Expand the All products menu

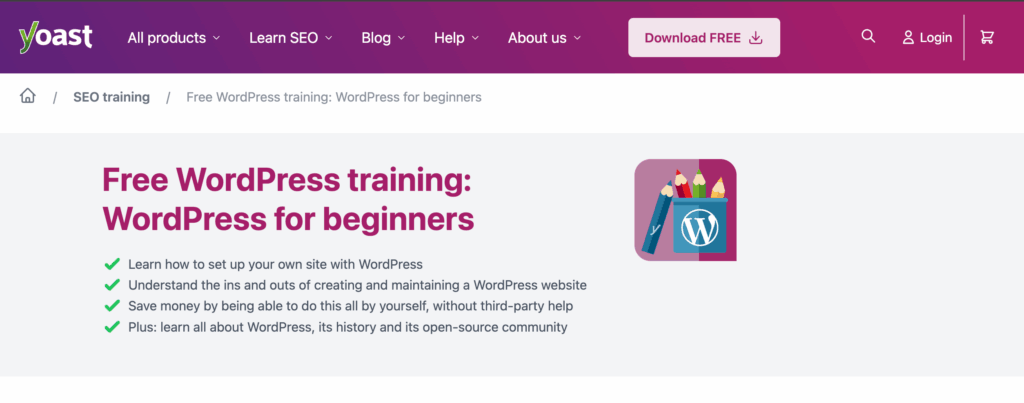(174, 38)
